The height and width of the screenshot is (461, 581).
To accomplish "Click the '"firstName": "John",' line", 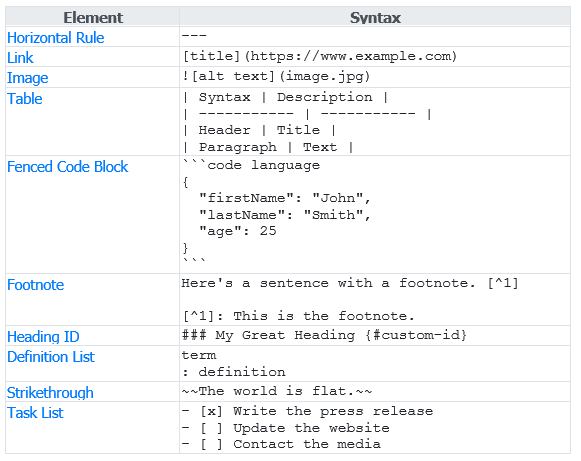I will tap(285, 198).
